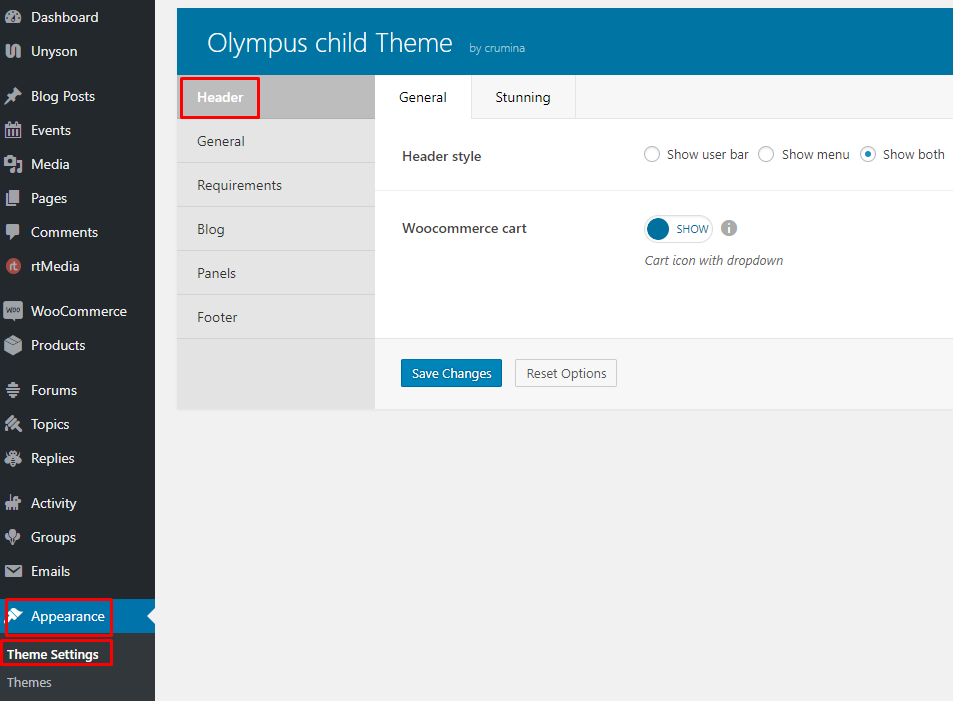This screenshot has height=701, width=953.
Task: Switch to the General tab
Action: (422, 97)
